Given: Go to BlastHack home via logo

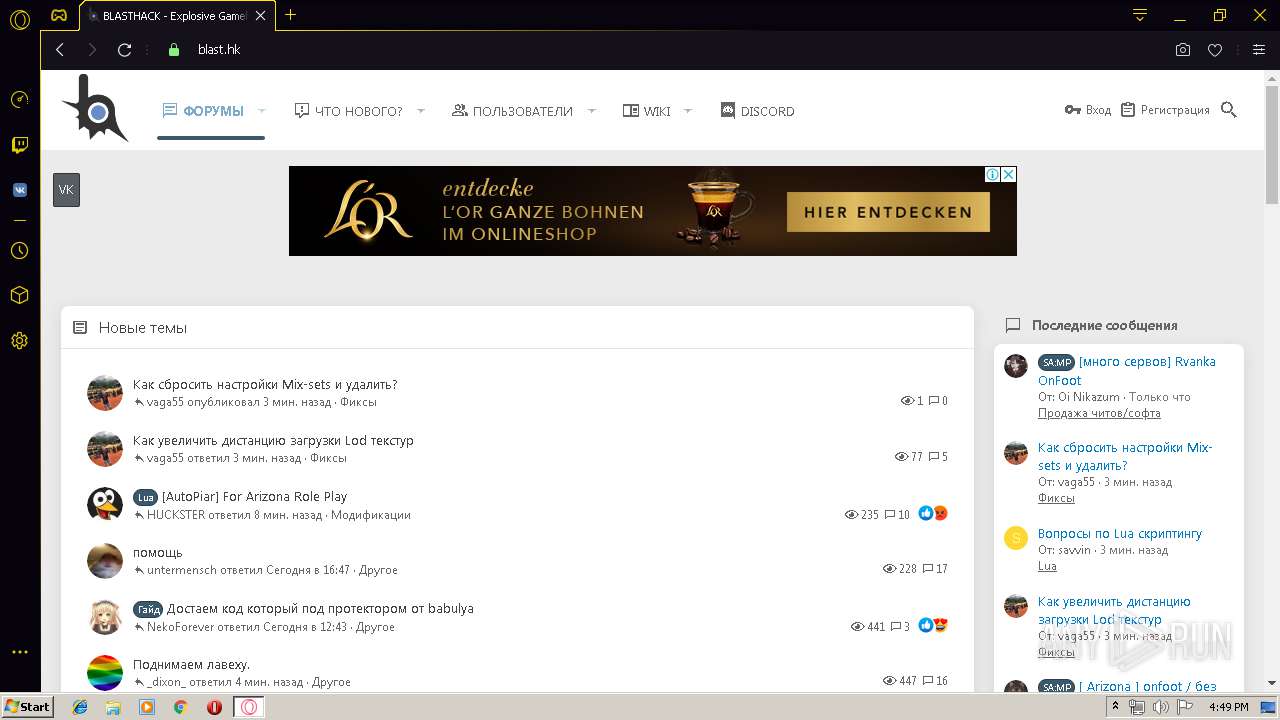Looking at the screenshot, I should click(94, 108).
